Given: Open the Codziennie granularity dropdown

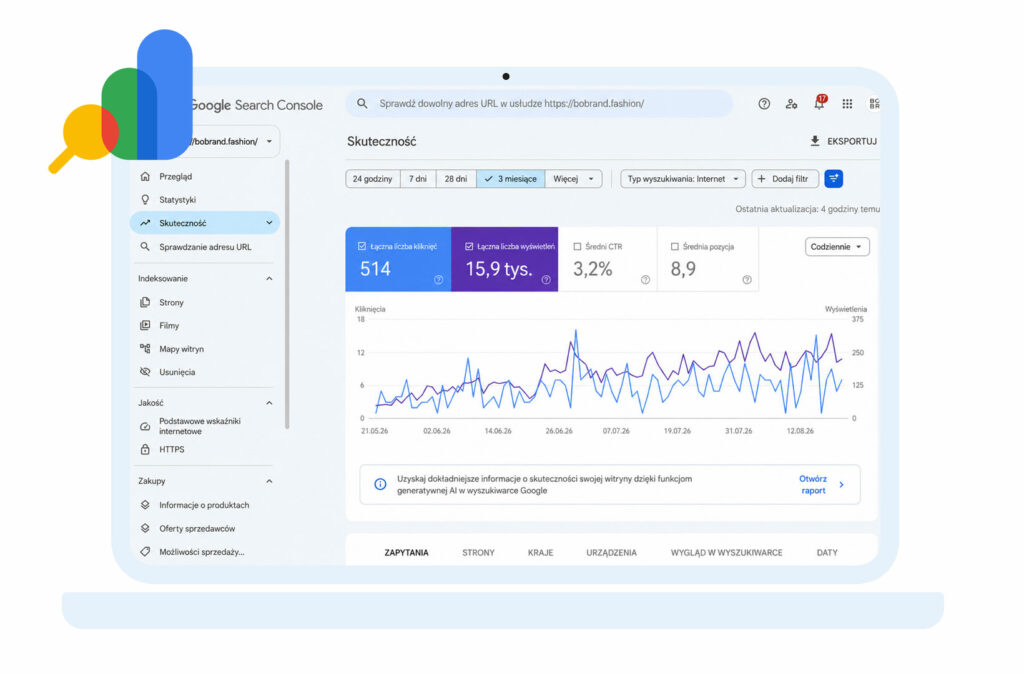Looking at the screenshot, I should click(x=837, y=246).
